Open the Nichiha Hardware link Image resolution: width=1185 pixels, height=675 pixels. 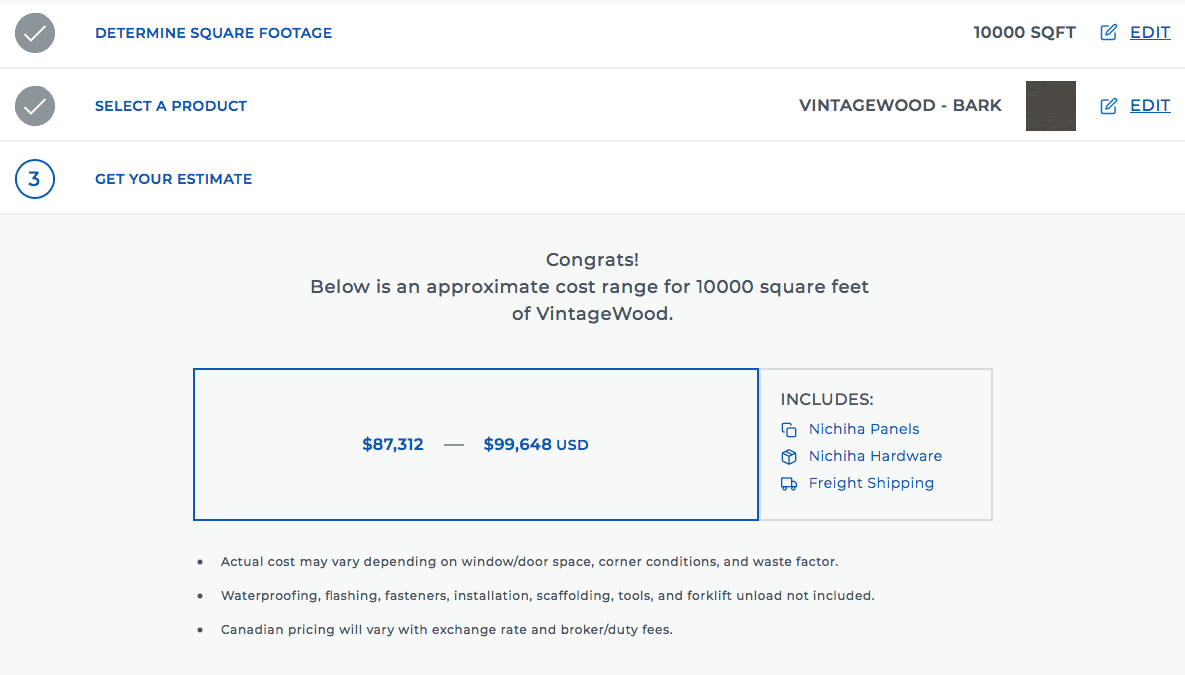click(x=875, y=456)
